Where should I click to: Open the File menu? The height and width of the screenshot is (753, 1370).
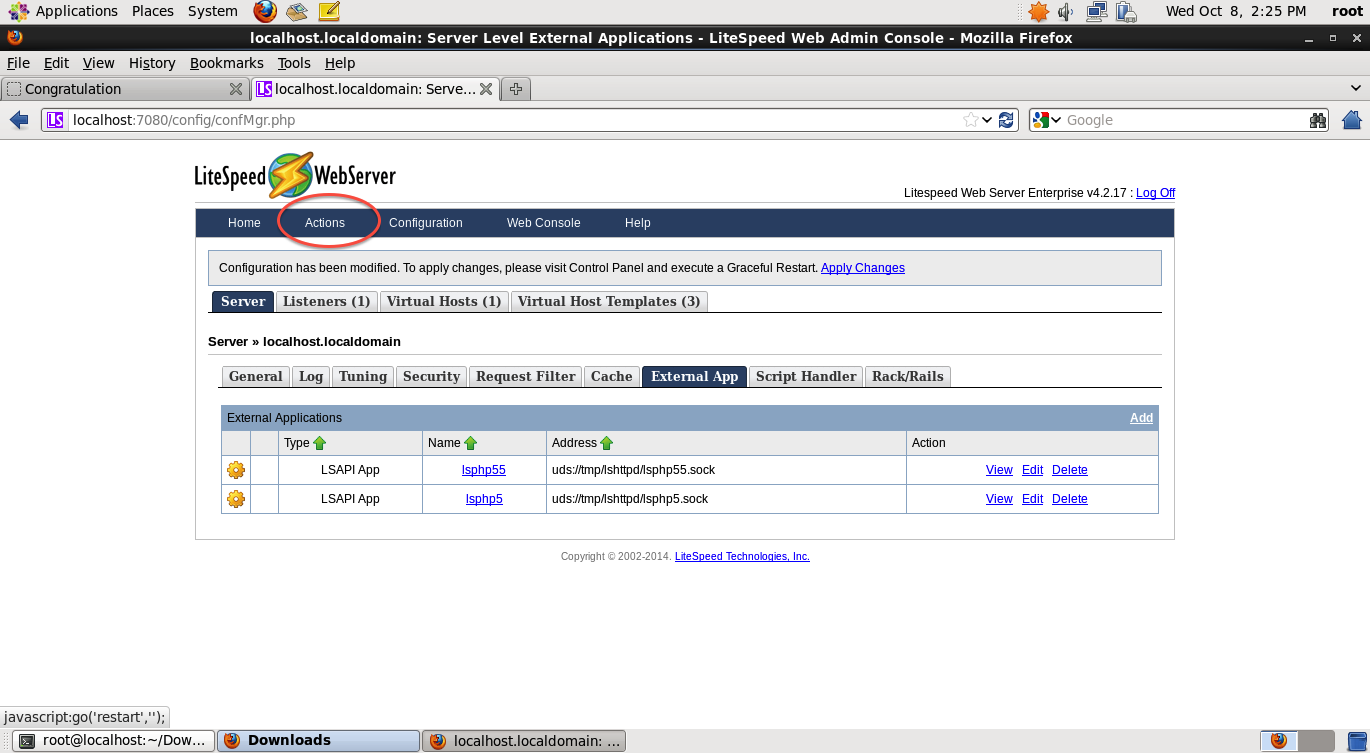pos(18,63)
